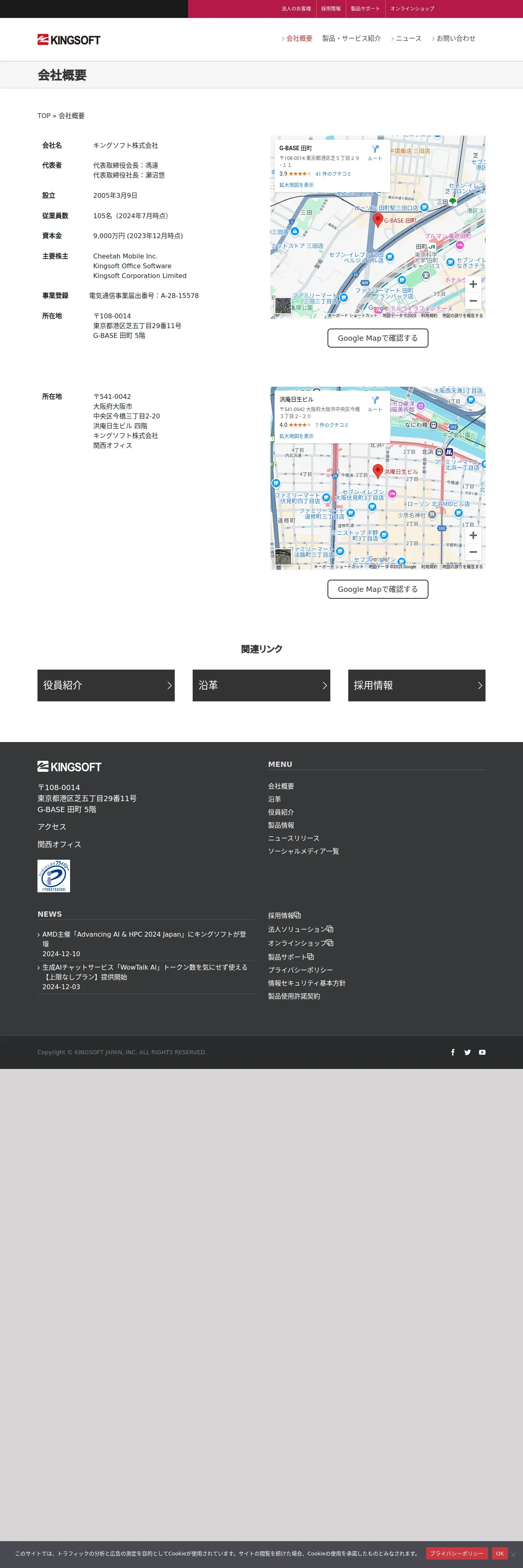Dismiss the cookie banner with the X icon

click(x=513, y=1555)
